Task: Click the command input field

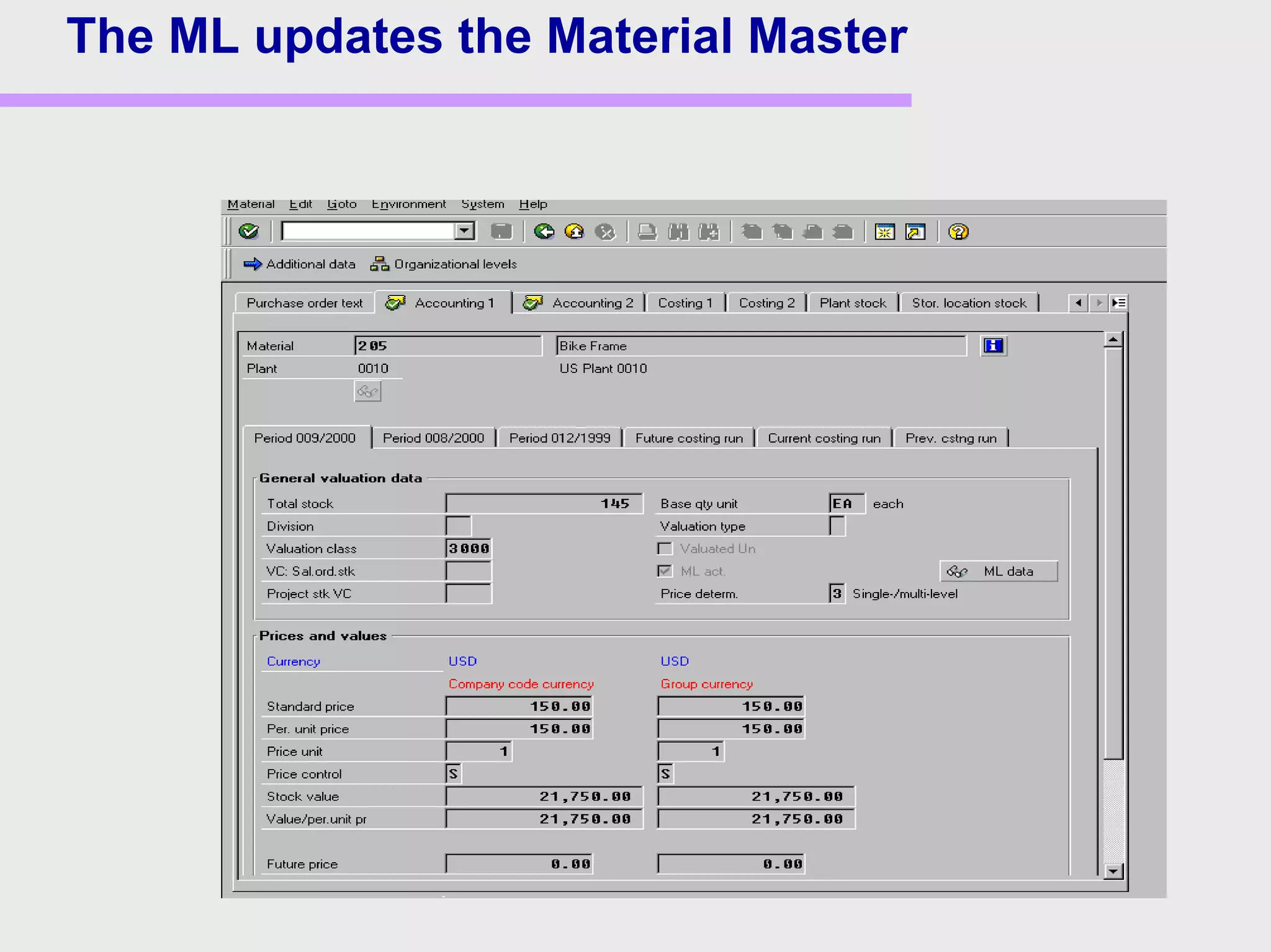Action: (368, 231)
